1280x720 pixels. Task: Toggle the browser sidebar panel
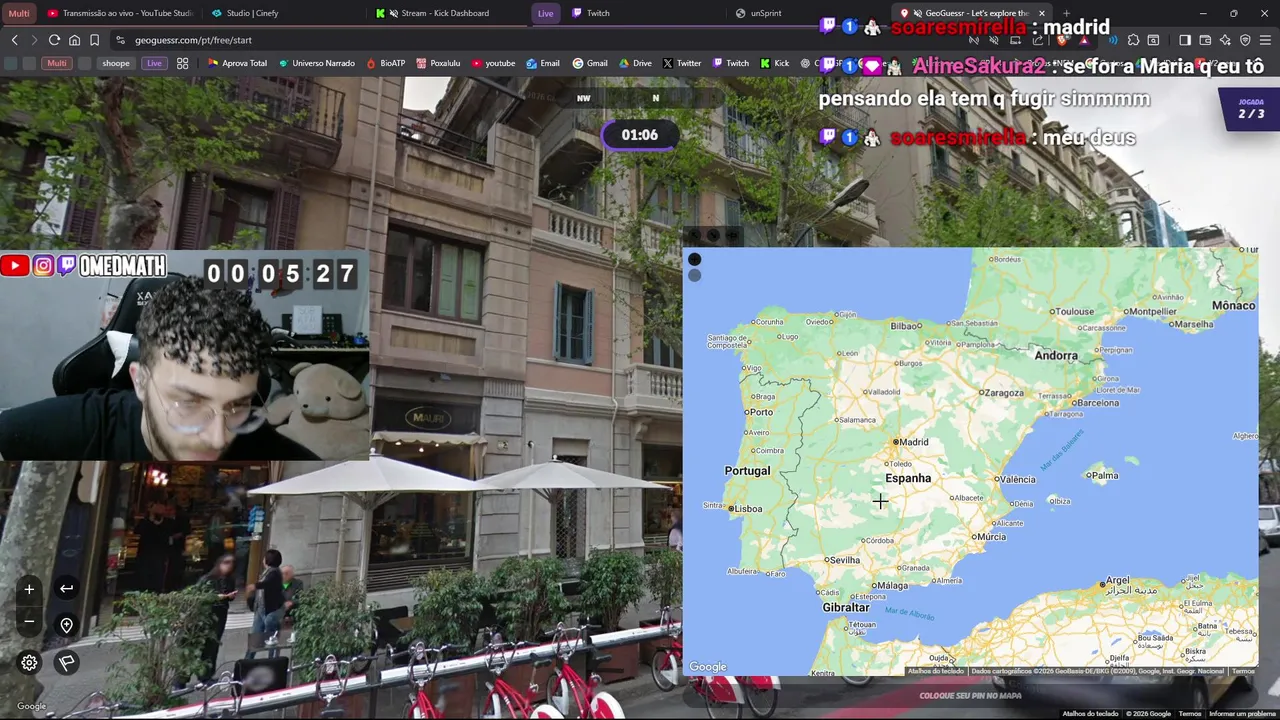pos(1185,40)
